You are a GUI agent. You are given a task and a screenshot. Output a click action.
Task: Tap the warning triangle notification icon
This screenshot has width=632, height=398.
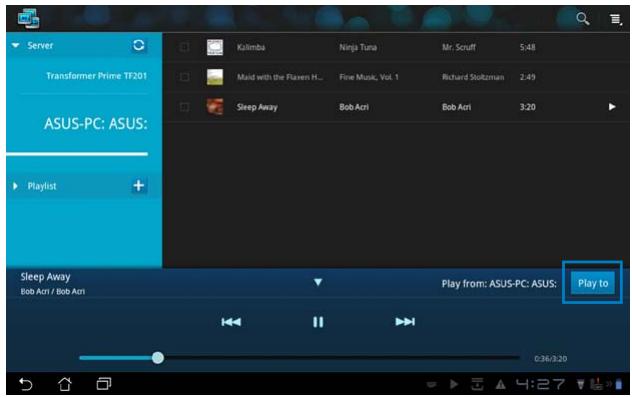click(x=501, y=385)
